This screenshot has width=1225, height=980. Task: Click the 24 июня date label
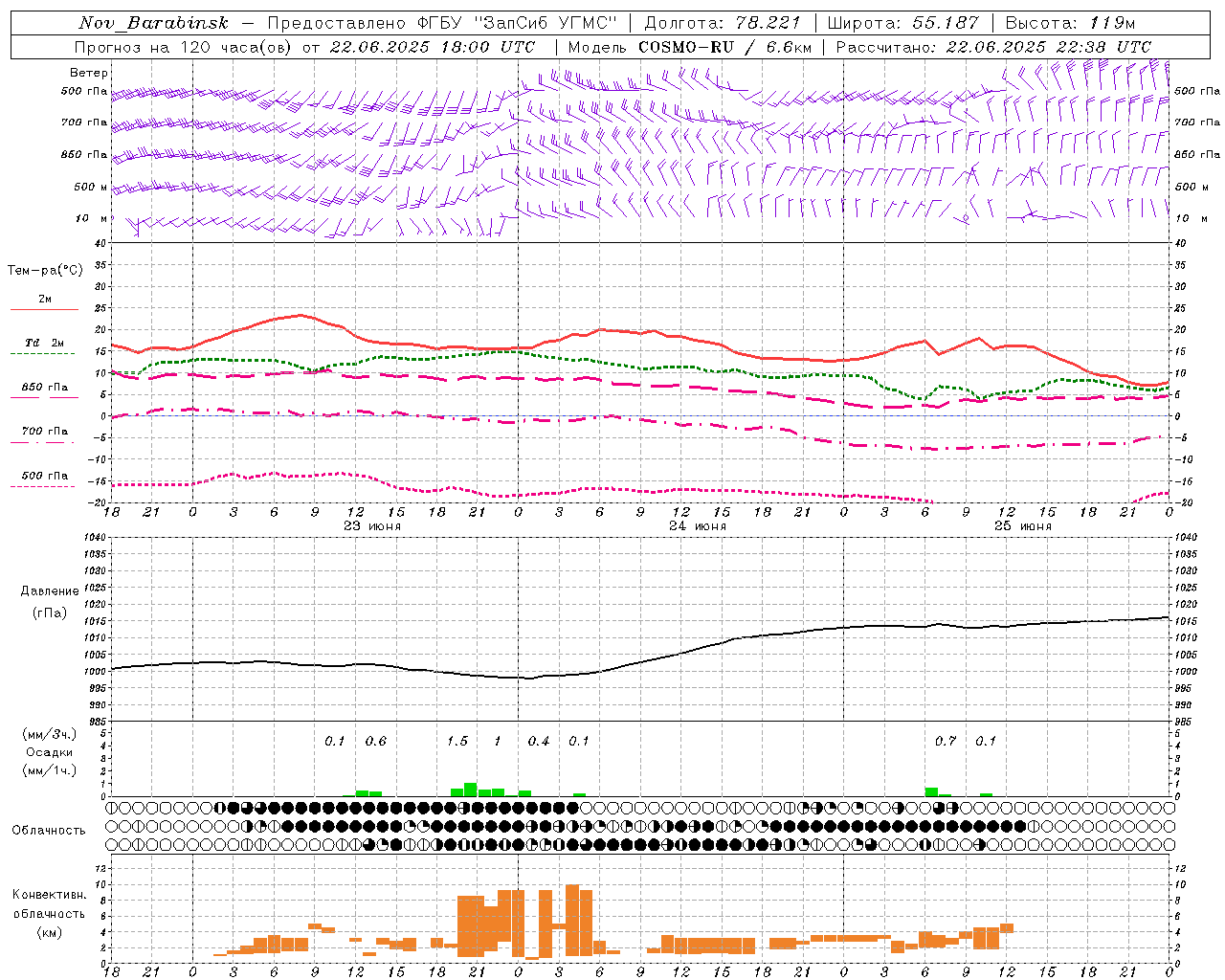tap(698, 526)
